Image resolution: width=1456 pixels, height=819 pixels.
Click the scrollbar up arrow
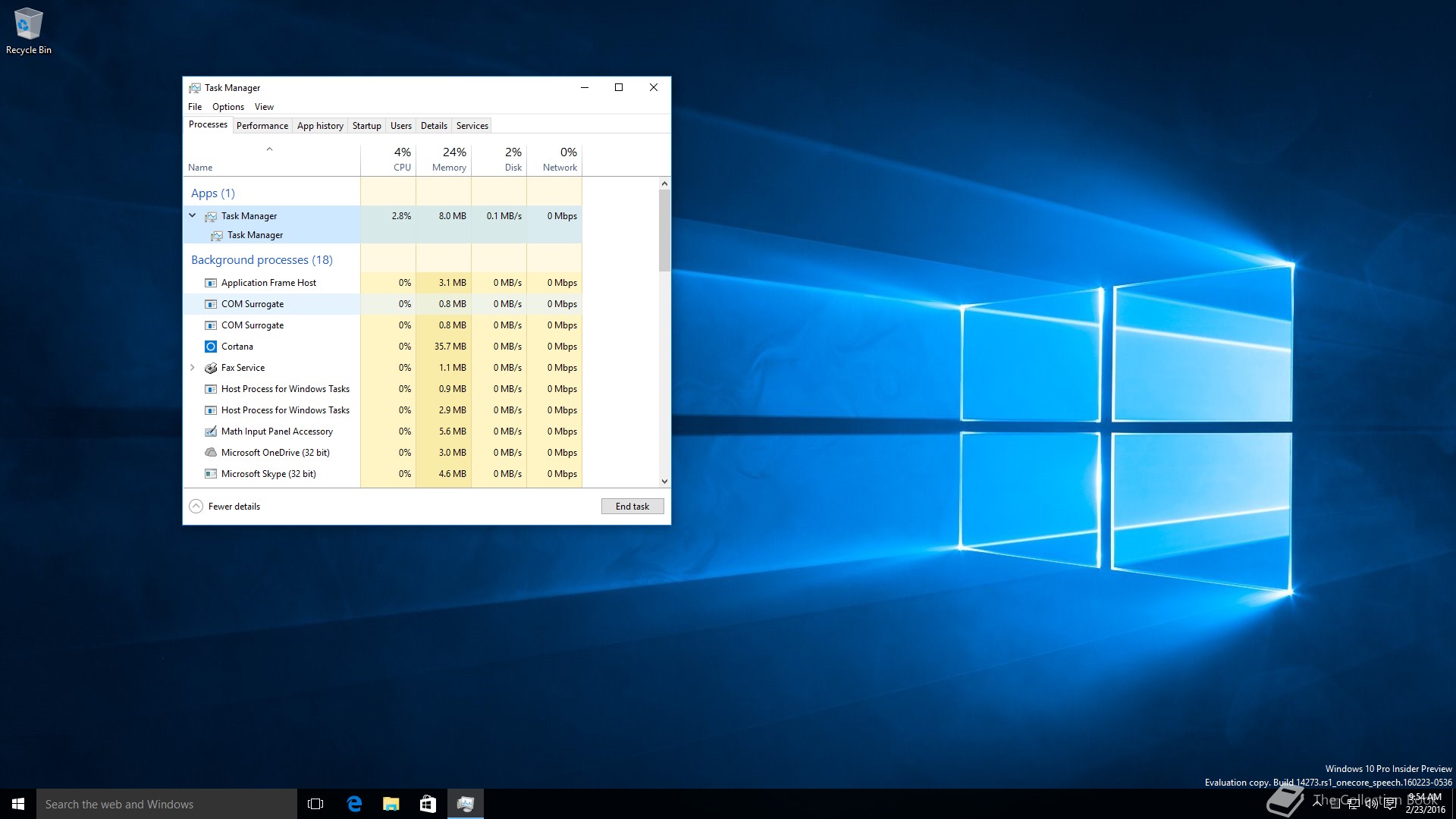pos(664,184)
